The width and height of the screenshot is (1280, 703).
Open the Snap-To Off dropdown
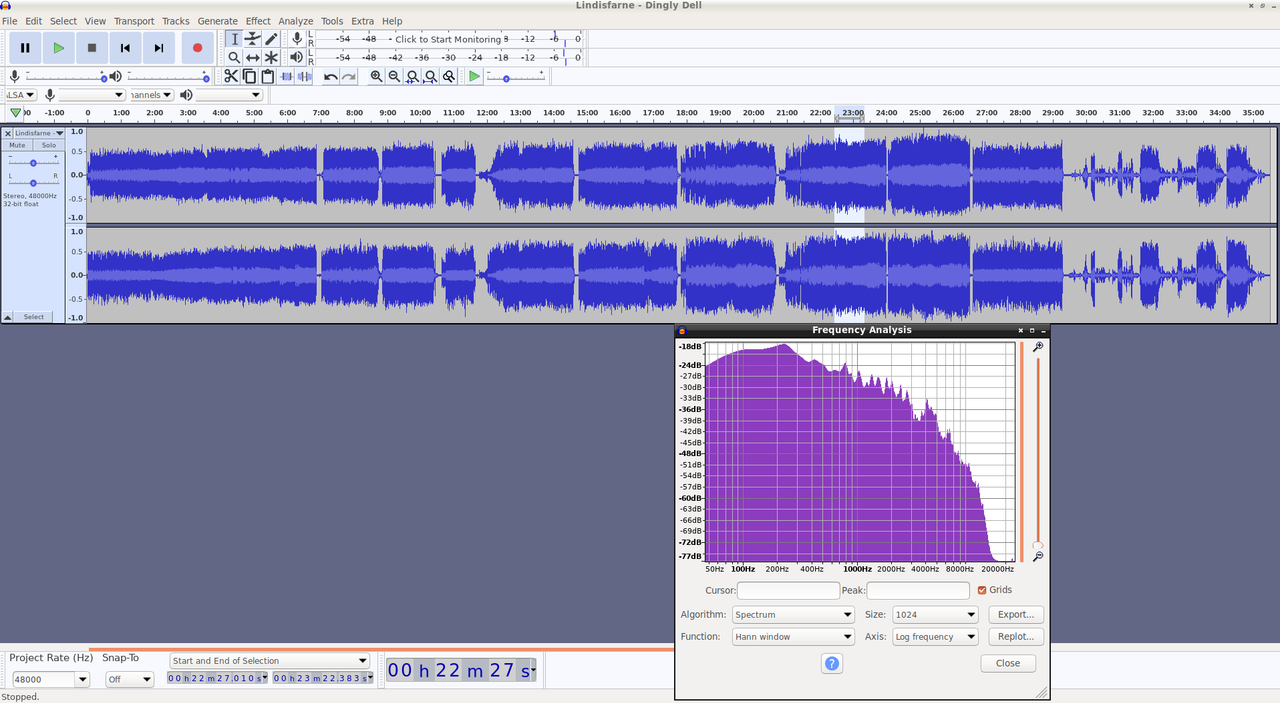130,679
